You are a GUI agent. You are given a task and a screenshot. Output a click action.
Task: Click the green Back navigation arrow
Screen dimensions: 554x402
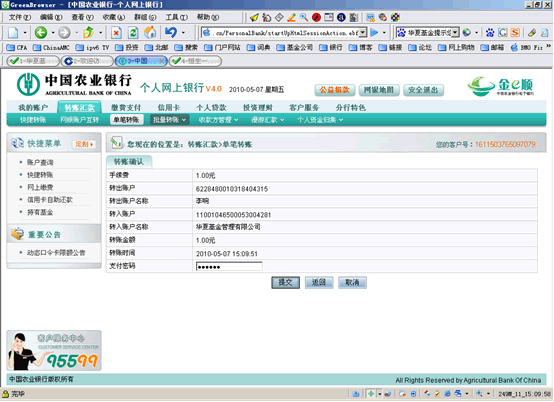click(41, 32)
